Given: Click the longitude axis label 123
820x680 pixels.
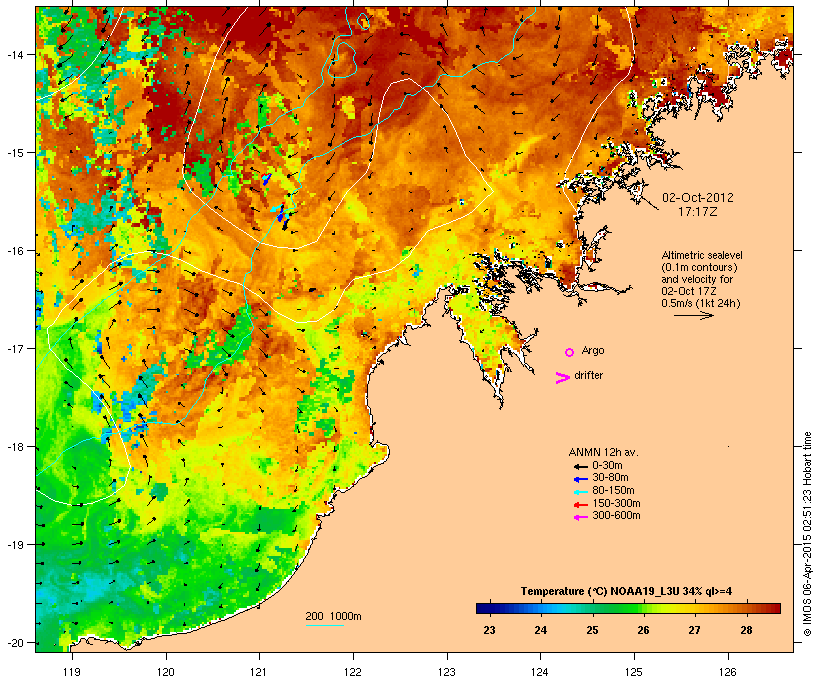Looking at the screenshot, I should pyautogui.click(x=447, y=672).
